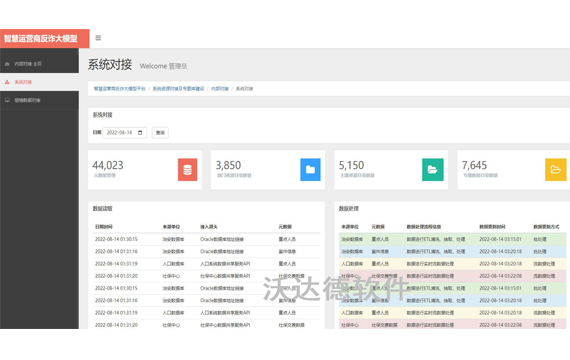Click the 接入源头 column header
Image resolution: width=570 pixels, height=360 pixels.
[x=209, y=227]
